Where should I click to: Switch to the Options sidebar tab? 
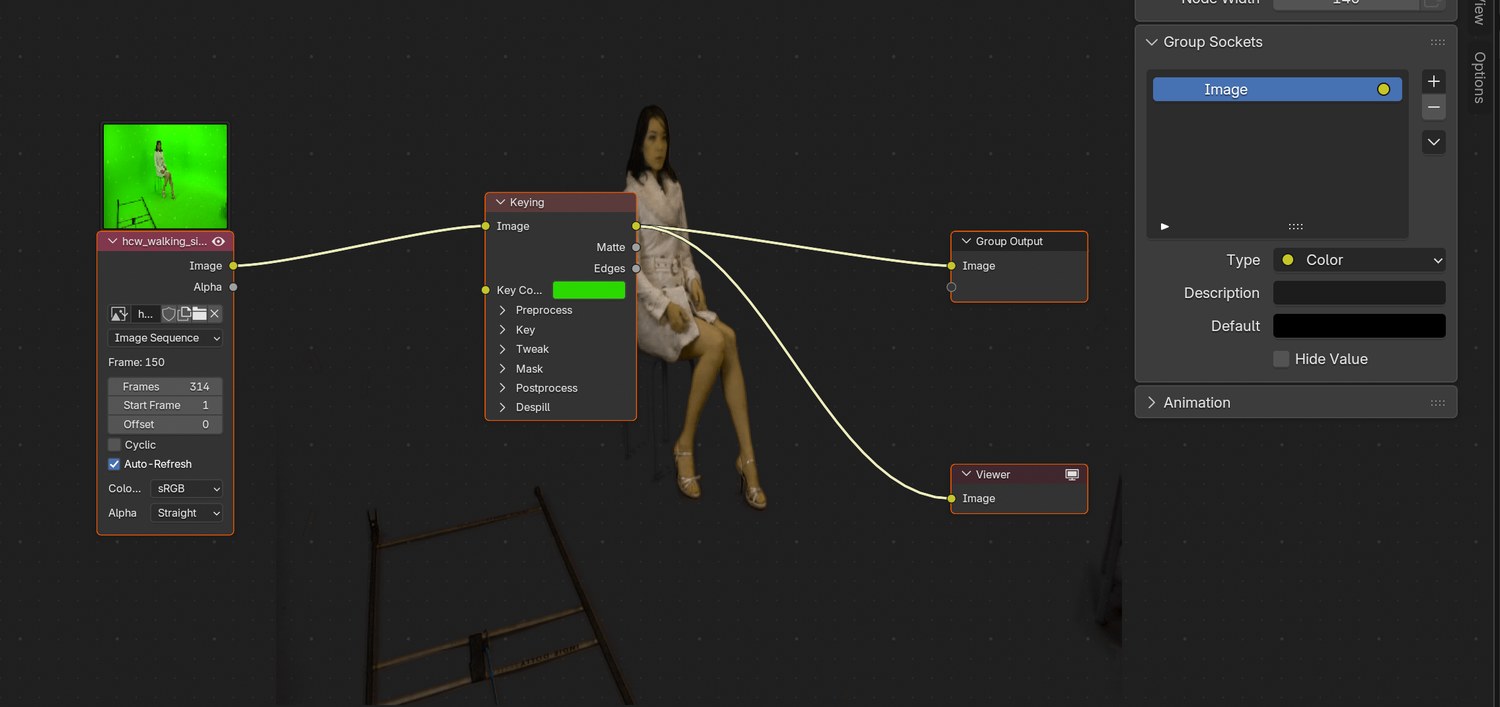tap(1480, 77)
